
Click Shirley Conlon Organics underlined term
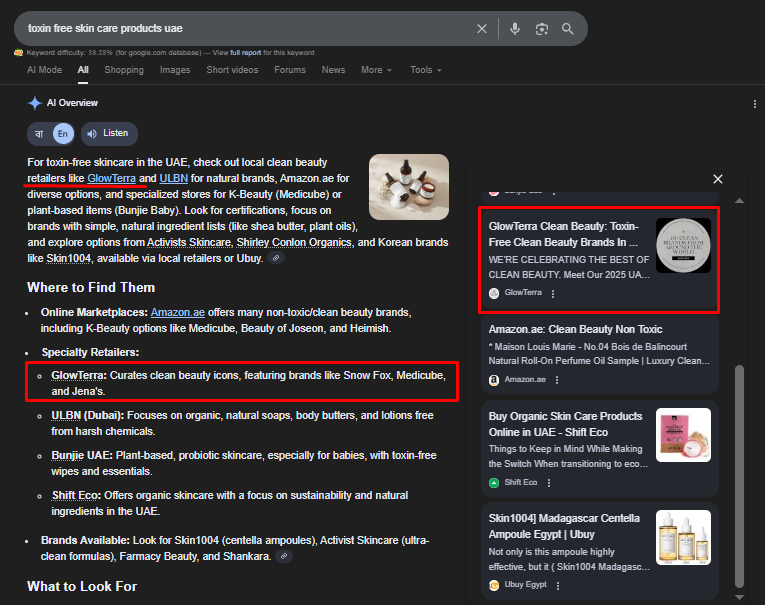click(x=294, y=242)
